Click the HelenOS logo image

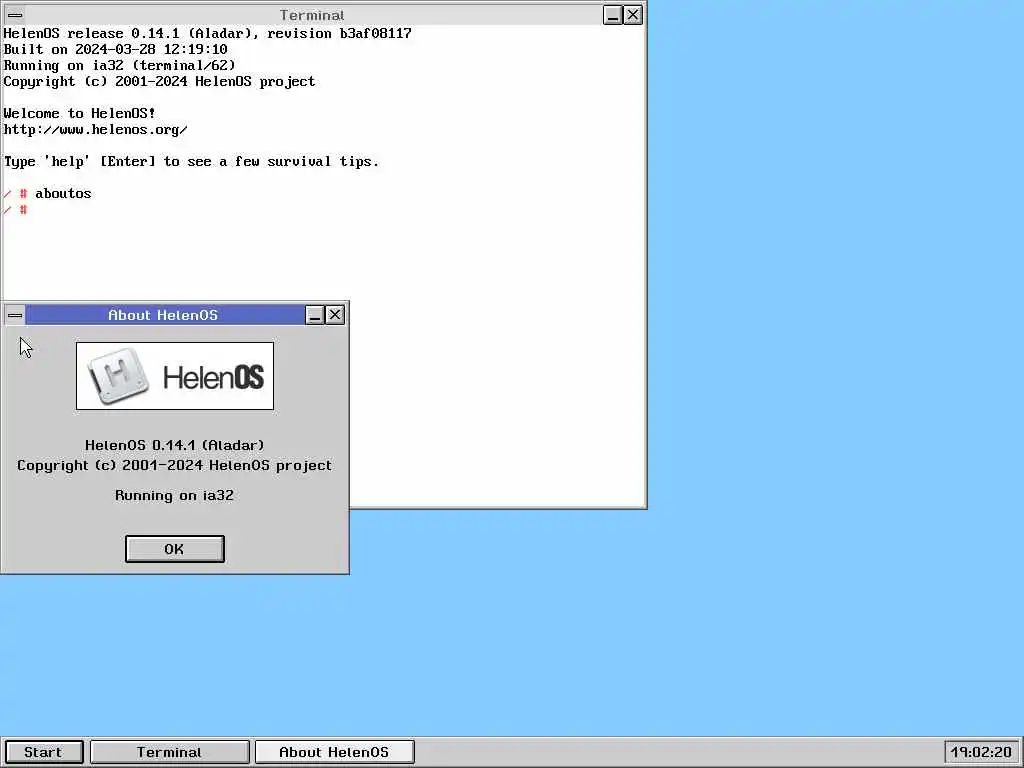point(175,376)
